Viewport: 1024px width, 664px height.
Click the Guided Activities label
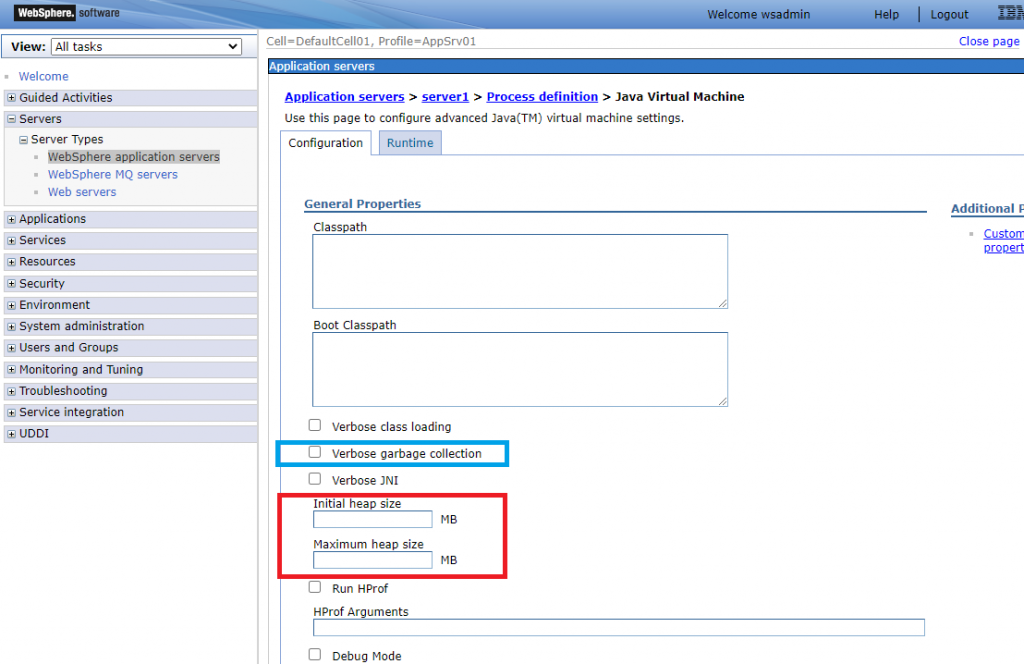point(65,98)
